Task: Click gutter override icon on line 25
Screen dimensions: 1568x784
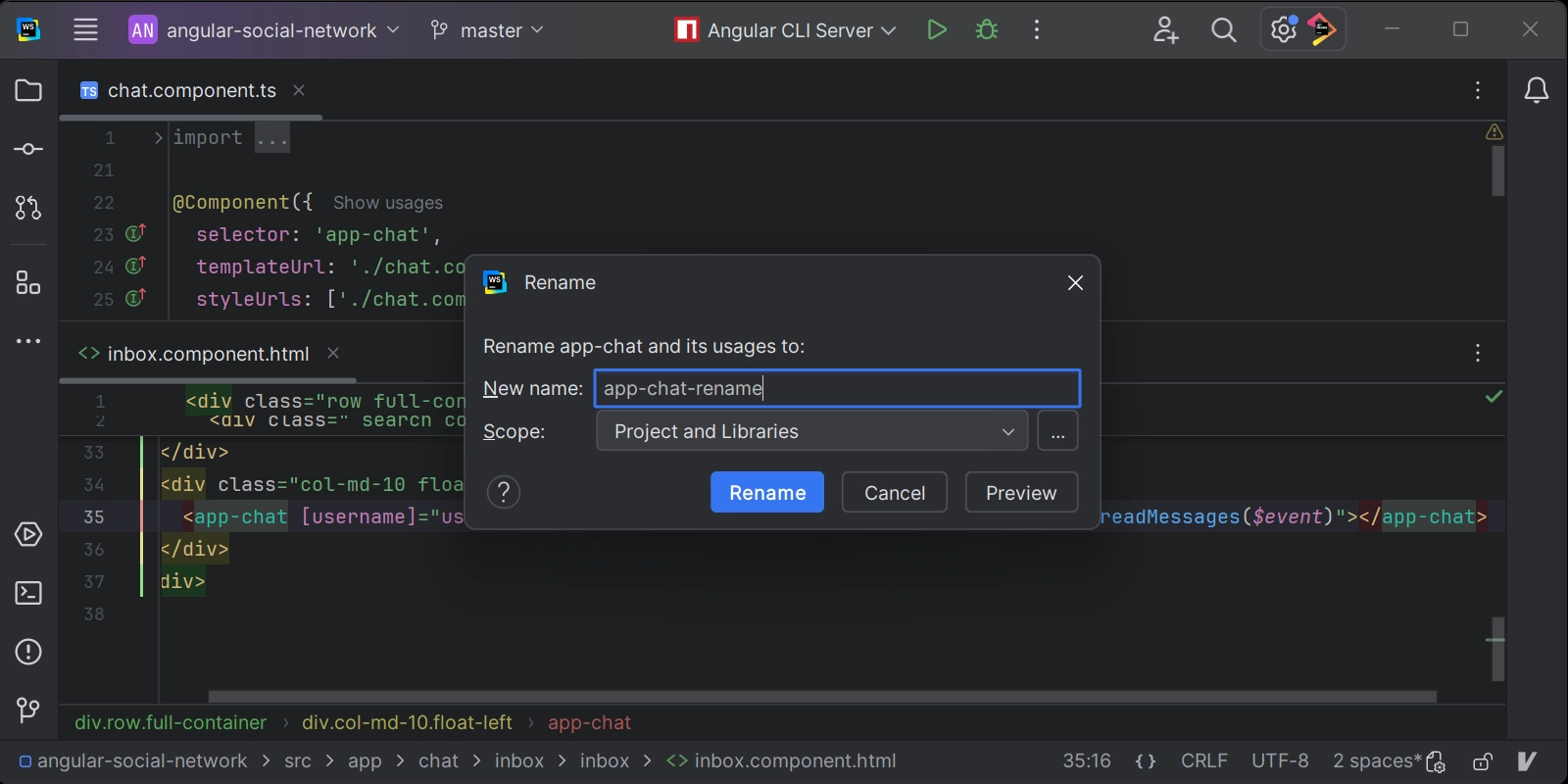Action: (135, 298)
